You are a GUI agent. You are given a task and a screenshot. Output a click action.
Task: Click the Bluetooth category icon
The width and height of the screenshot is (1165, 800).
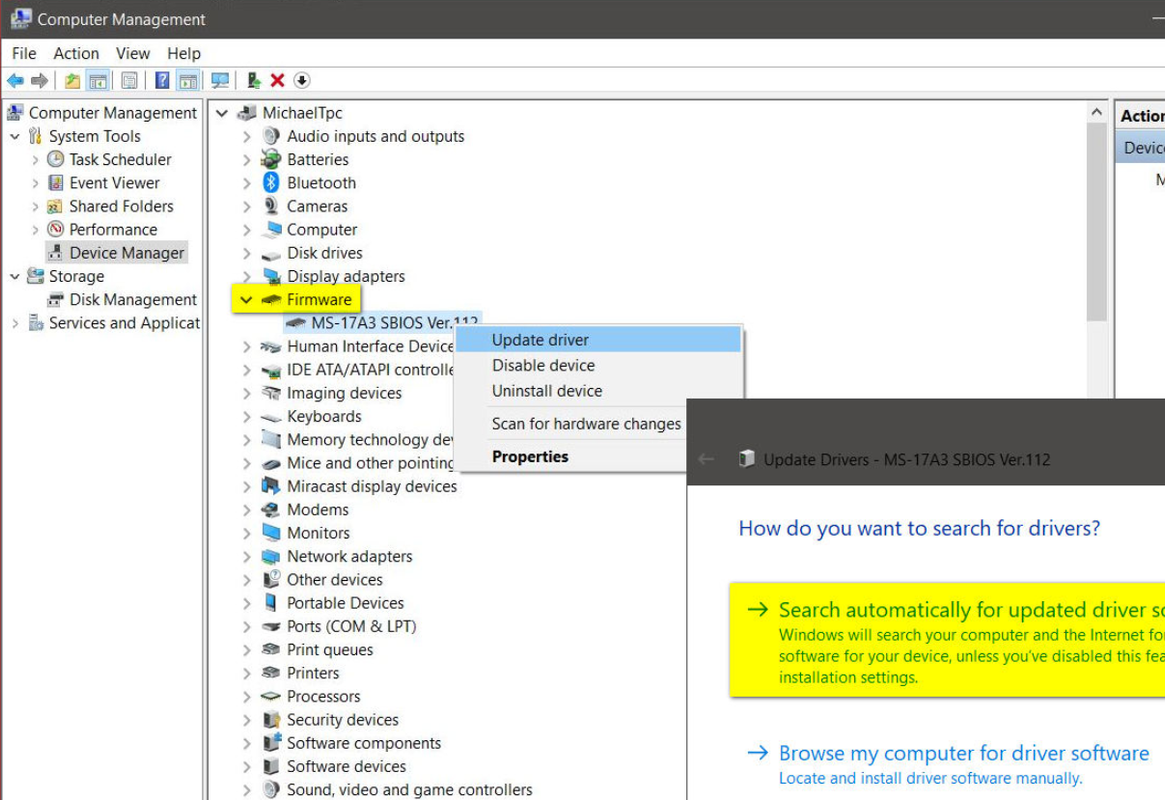point(271,183)
